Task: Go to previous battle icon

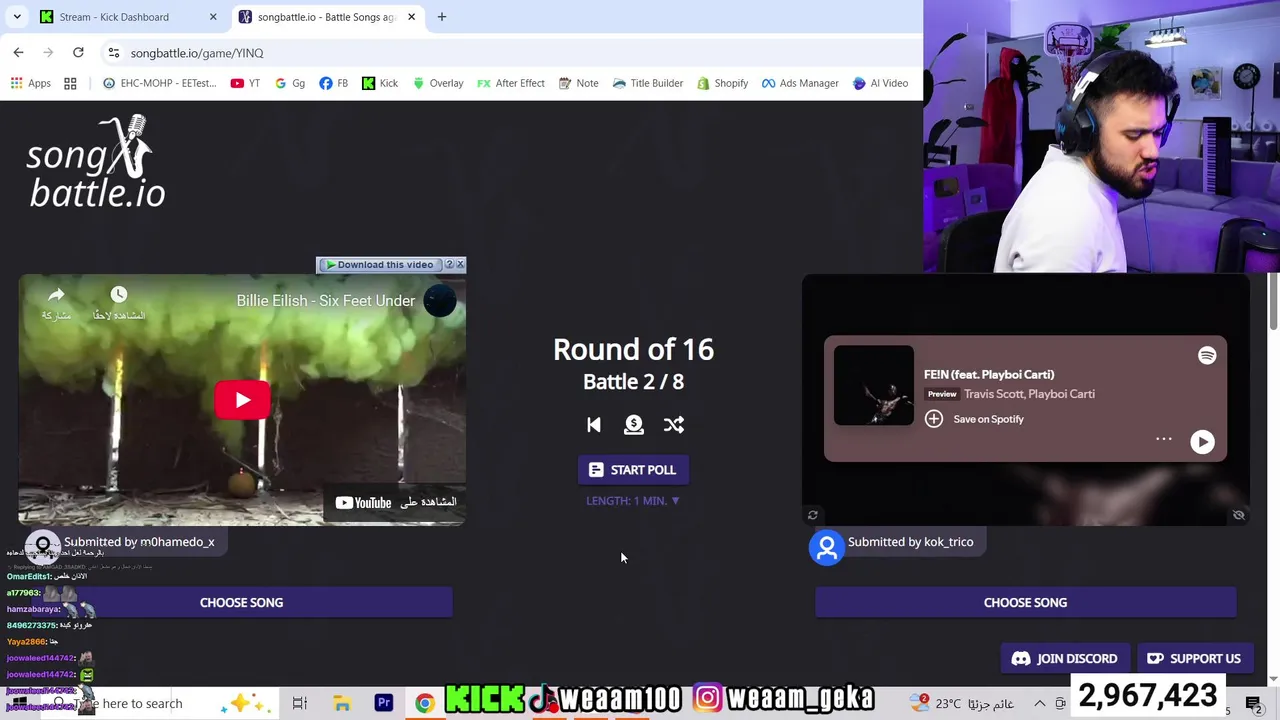Action: pyautogui.click(x=594, y=425)
